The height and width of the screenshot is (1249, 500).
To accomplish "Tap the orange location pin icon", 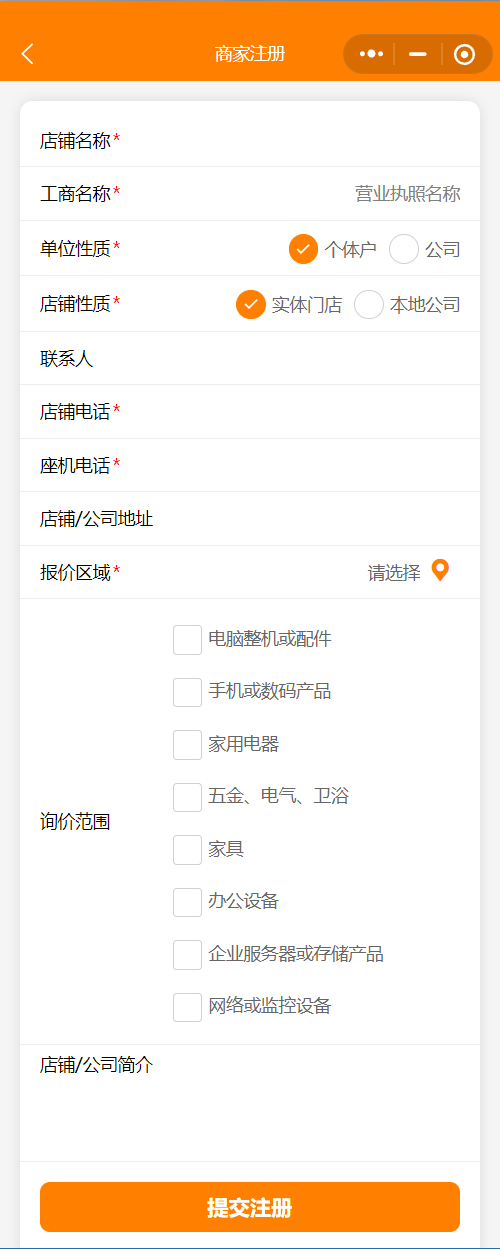I will [x=440, y=571].
